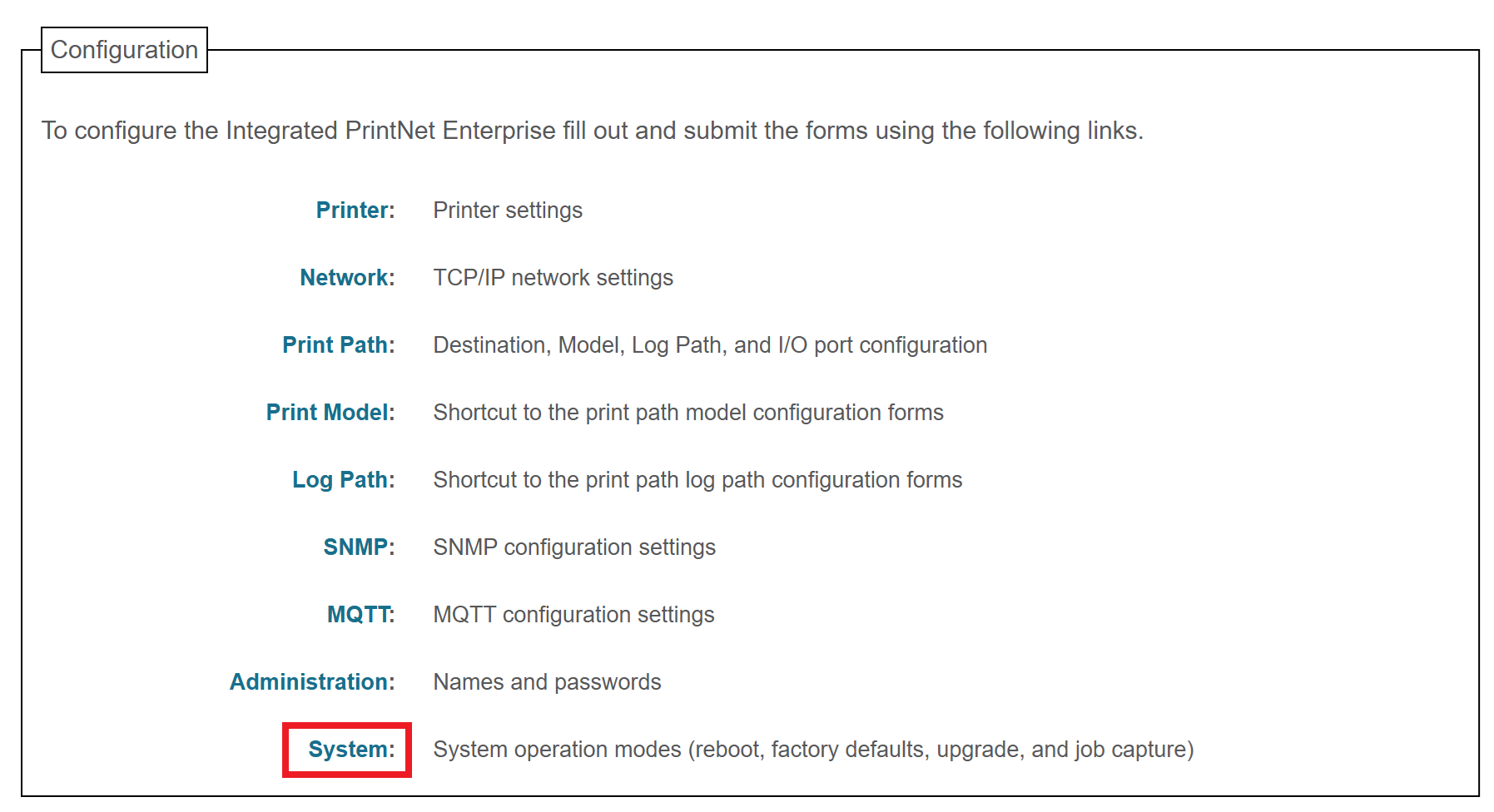Viewport: 1494px width, 812px height.
Task: Click the 'TCP/IP network settings' description
Action: click(553, 278)
